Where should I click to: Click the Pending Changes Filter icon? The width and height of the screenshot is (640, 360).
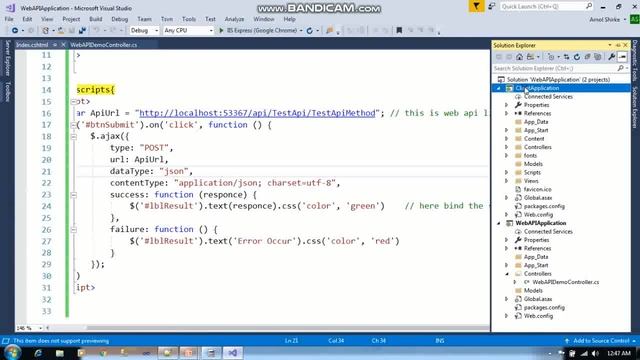[551, 57]
